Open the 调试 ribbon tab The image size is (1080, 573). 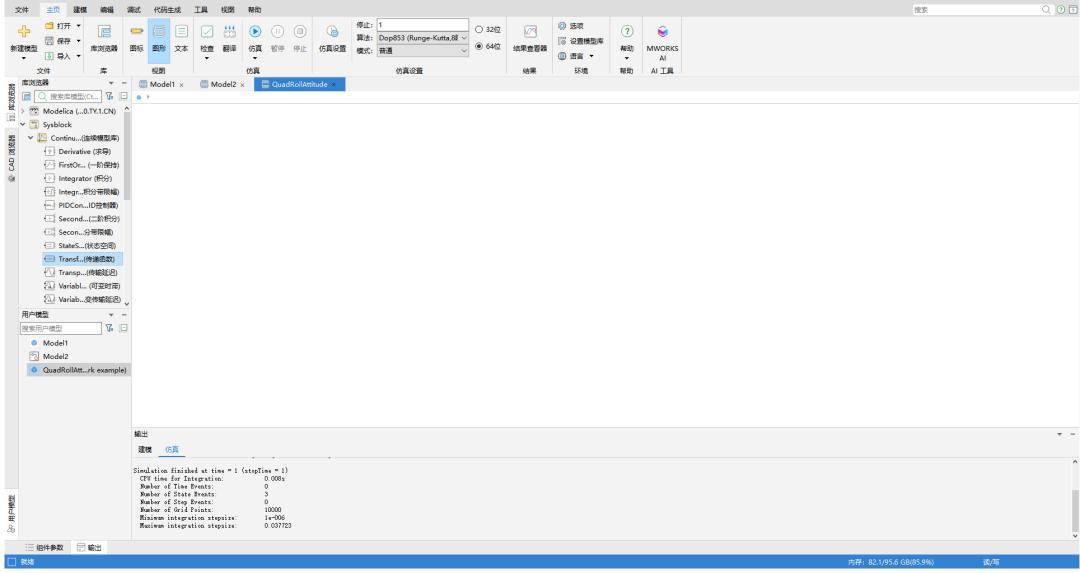(x=134, y=10)
